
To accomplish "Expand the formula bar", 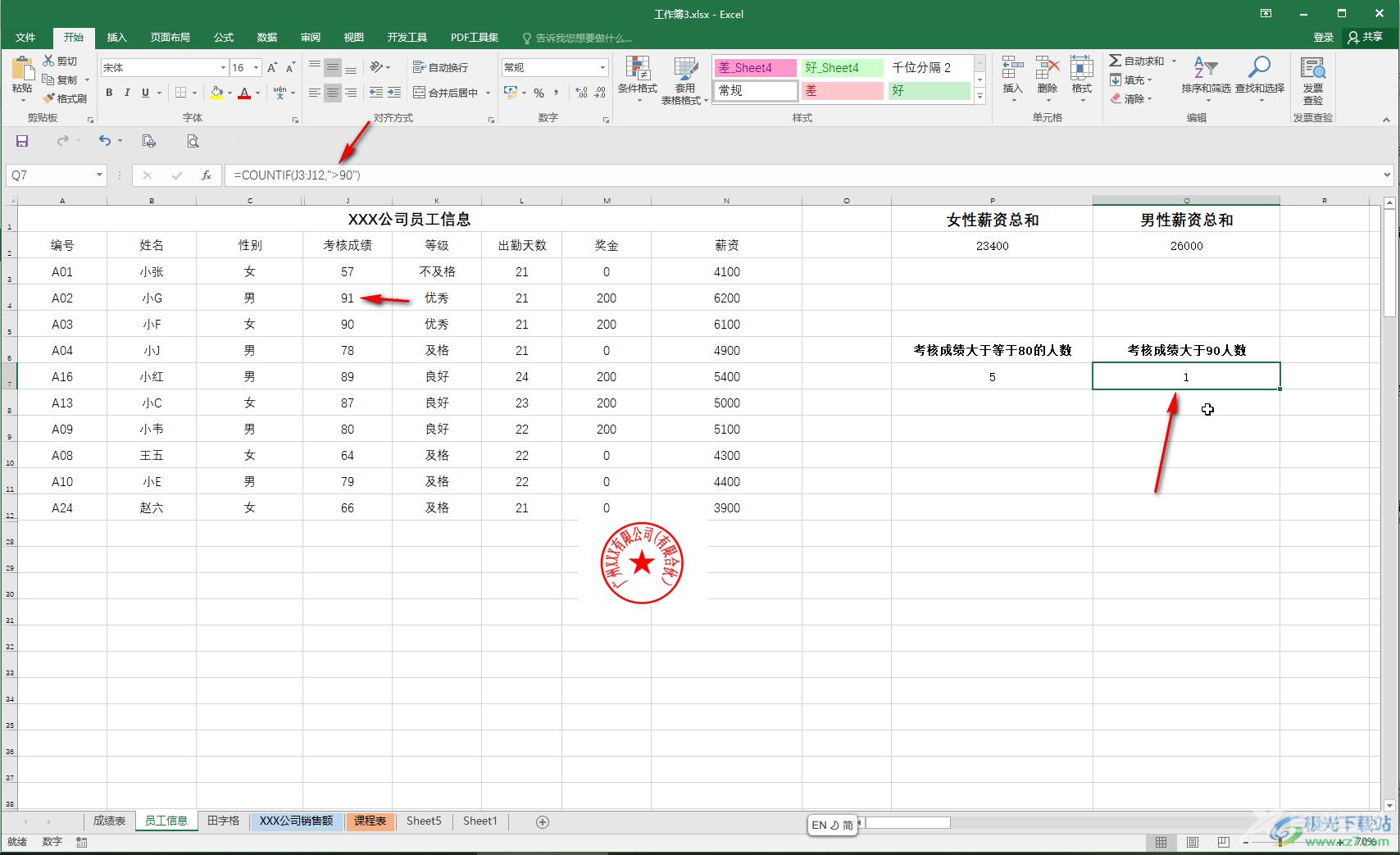I will pos(1387,175).
